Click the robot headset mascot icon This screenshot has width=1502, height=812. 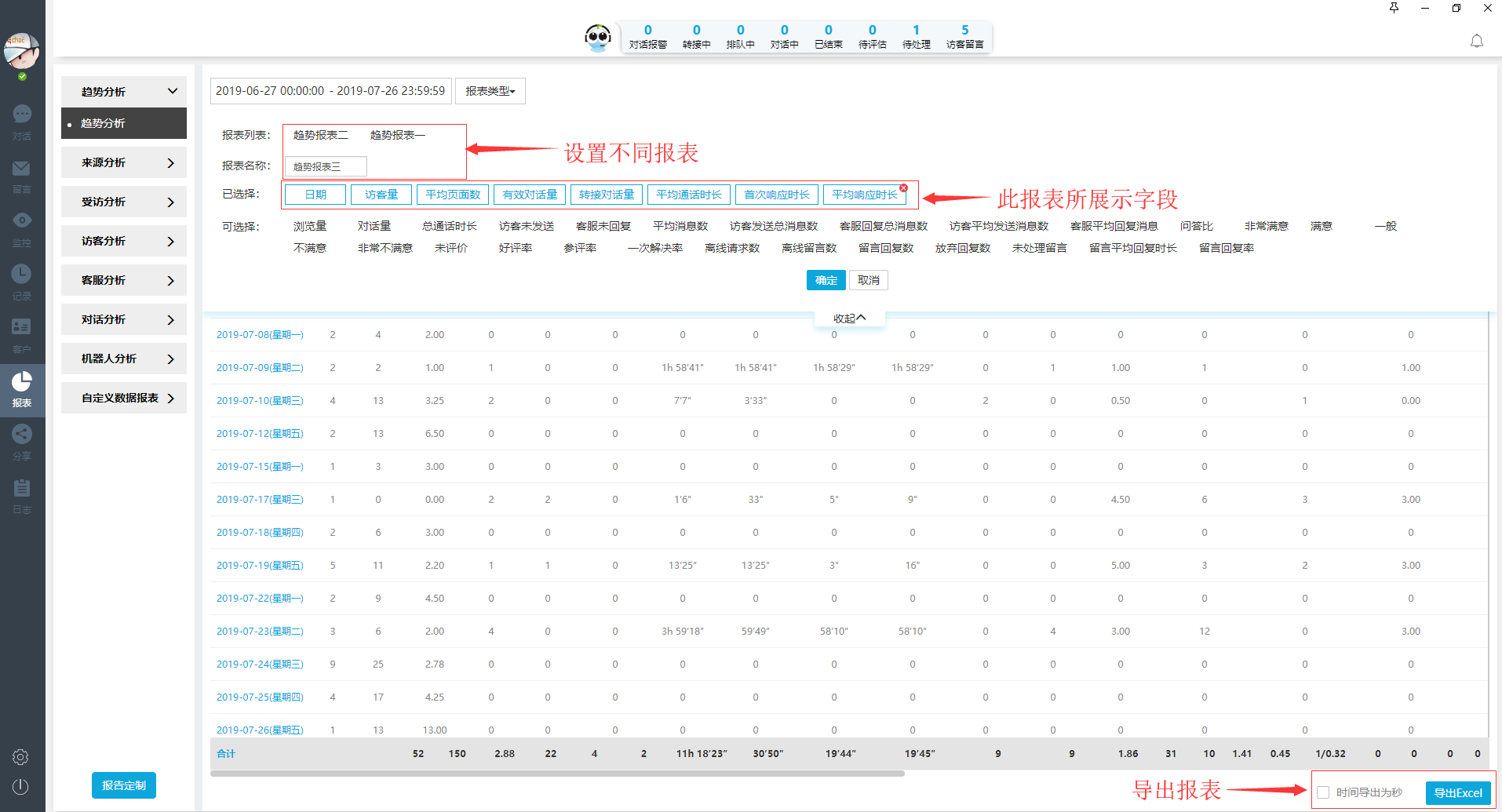point(598,37)
